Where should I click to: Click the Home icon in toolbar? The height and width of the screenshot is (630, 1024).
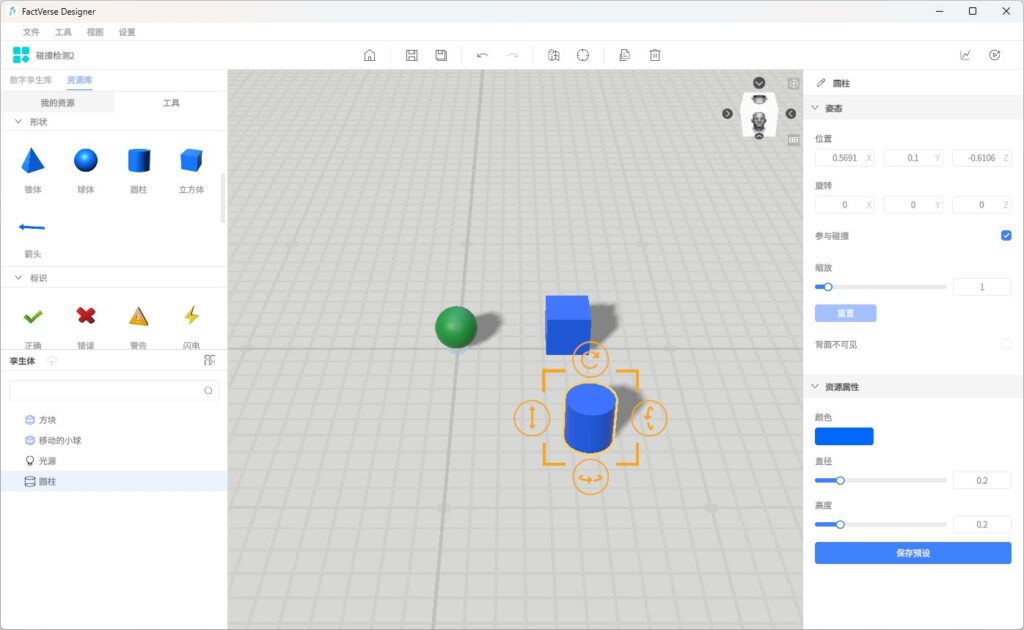pyautogui.click(x=369, y=55)
